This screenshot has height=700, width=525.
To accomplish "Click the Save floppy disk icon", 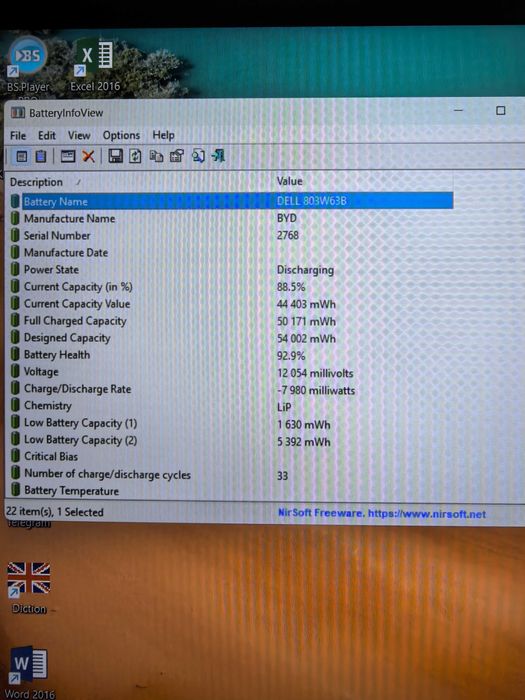I will coord(116,156).
